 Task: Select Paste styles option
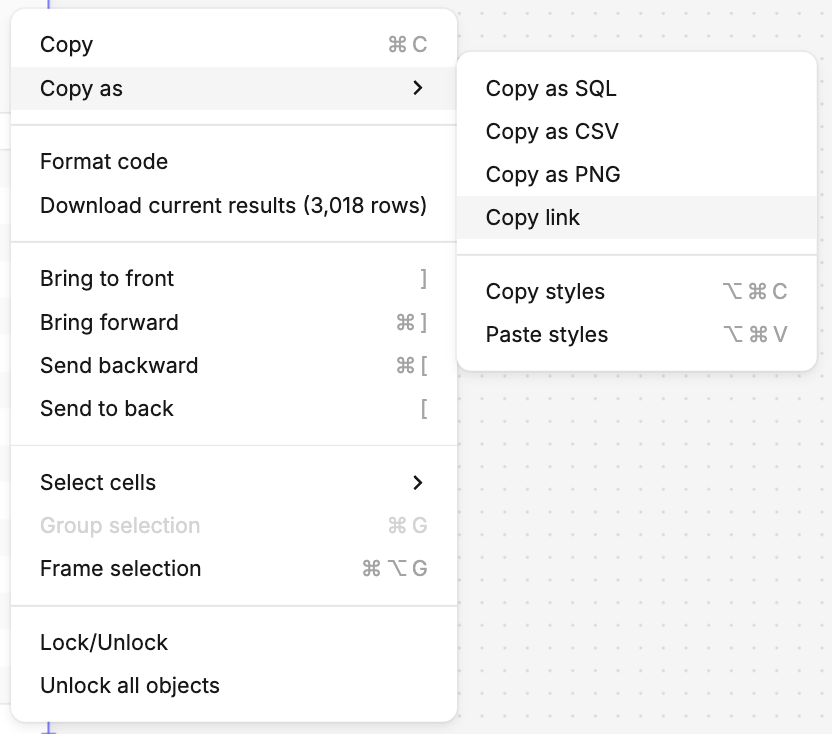point(547,335)
